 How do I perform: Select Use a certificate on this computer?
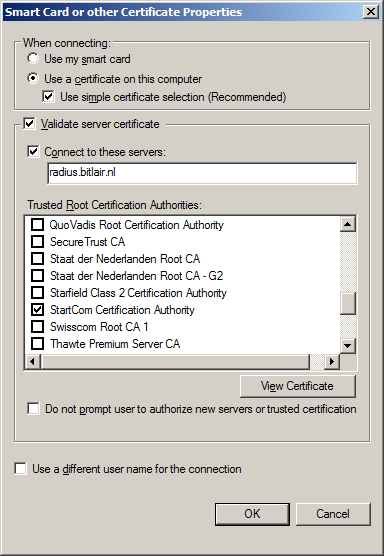[33, 78]
